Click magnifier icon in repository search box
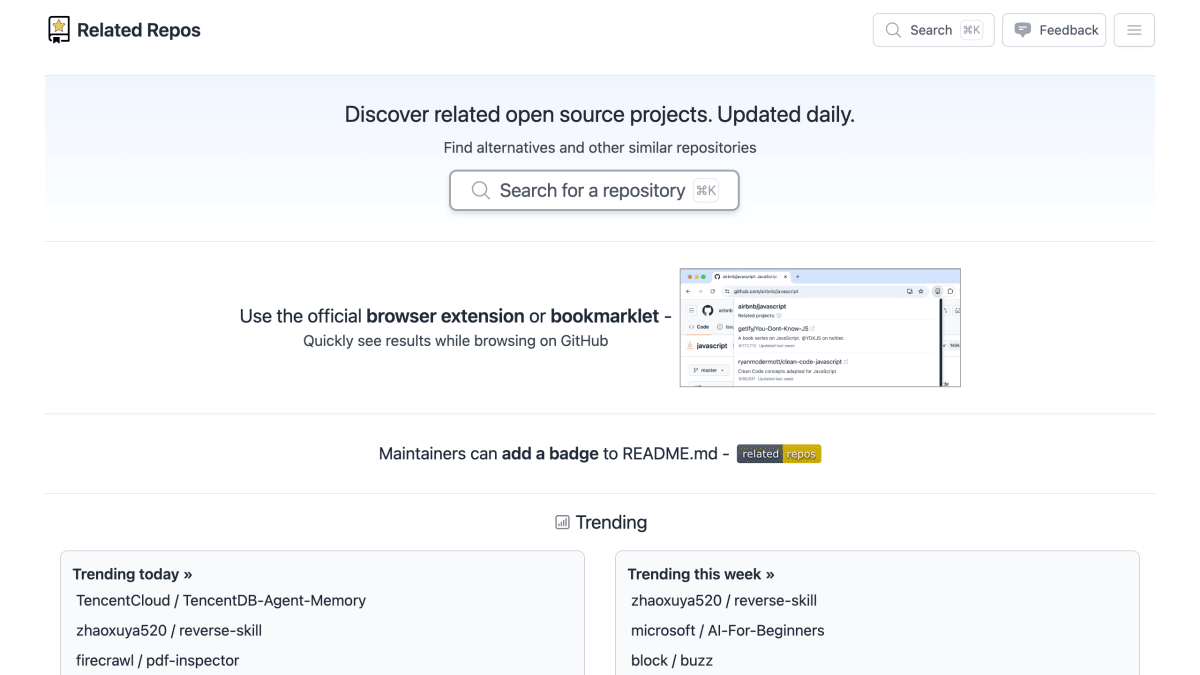The width and height of the screenshot is (1200, 675). 481,190
